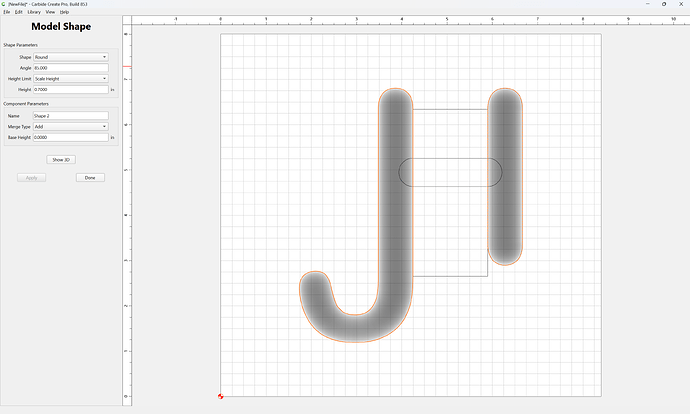
Task: Expand the Height Limit dropdown
Action: click(71, 78)
